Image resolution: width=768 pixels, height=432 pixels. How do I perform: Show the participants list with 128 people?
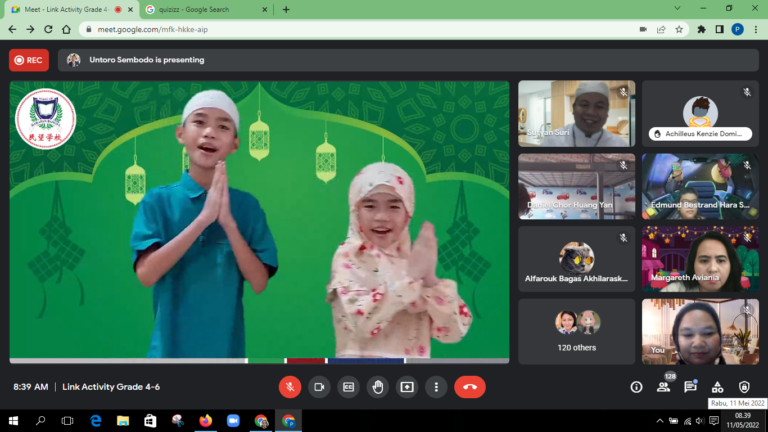click(663, 387)
